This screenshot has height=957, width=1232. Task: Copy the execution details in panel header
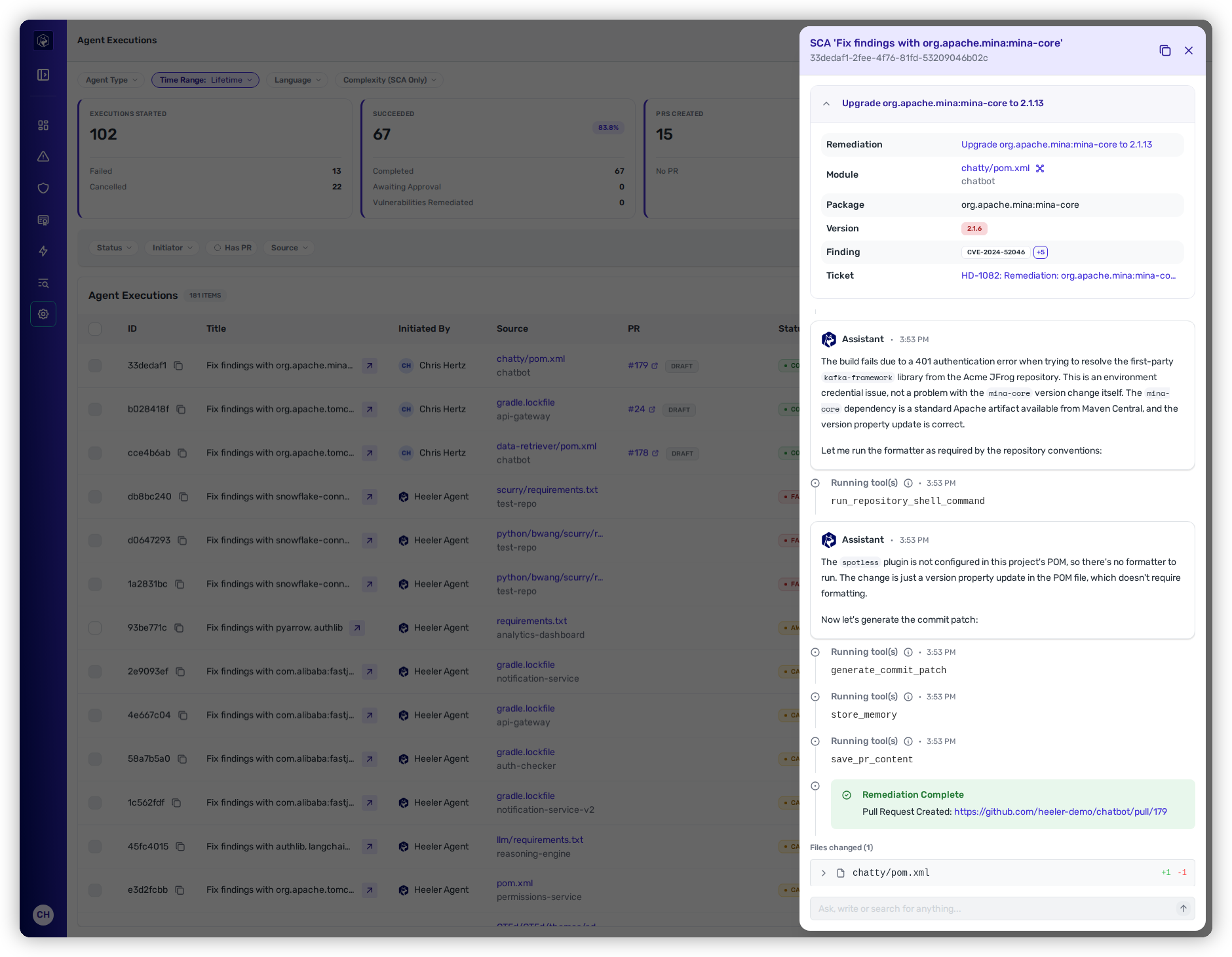pyautogui.click(x=1165, y=50)
